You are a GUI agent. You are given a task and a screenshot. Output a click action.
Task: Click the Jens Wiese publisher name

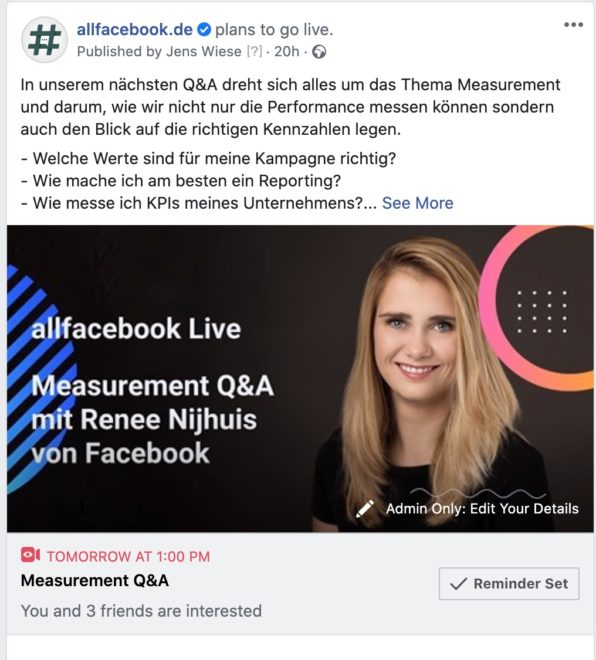204,51
